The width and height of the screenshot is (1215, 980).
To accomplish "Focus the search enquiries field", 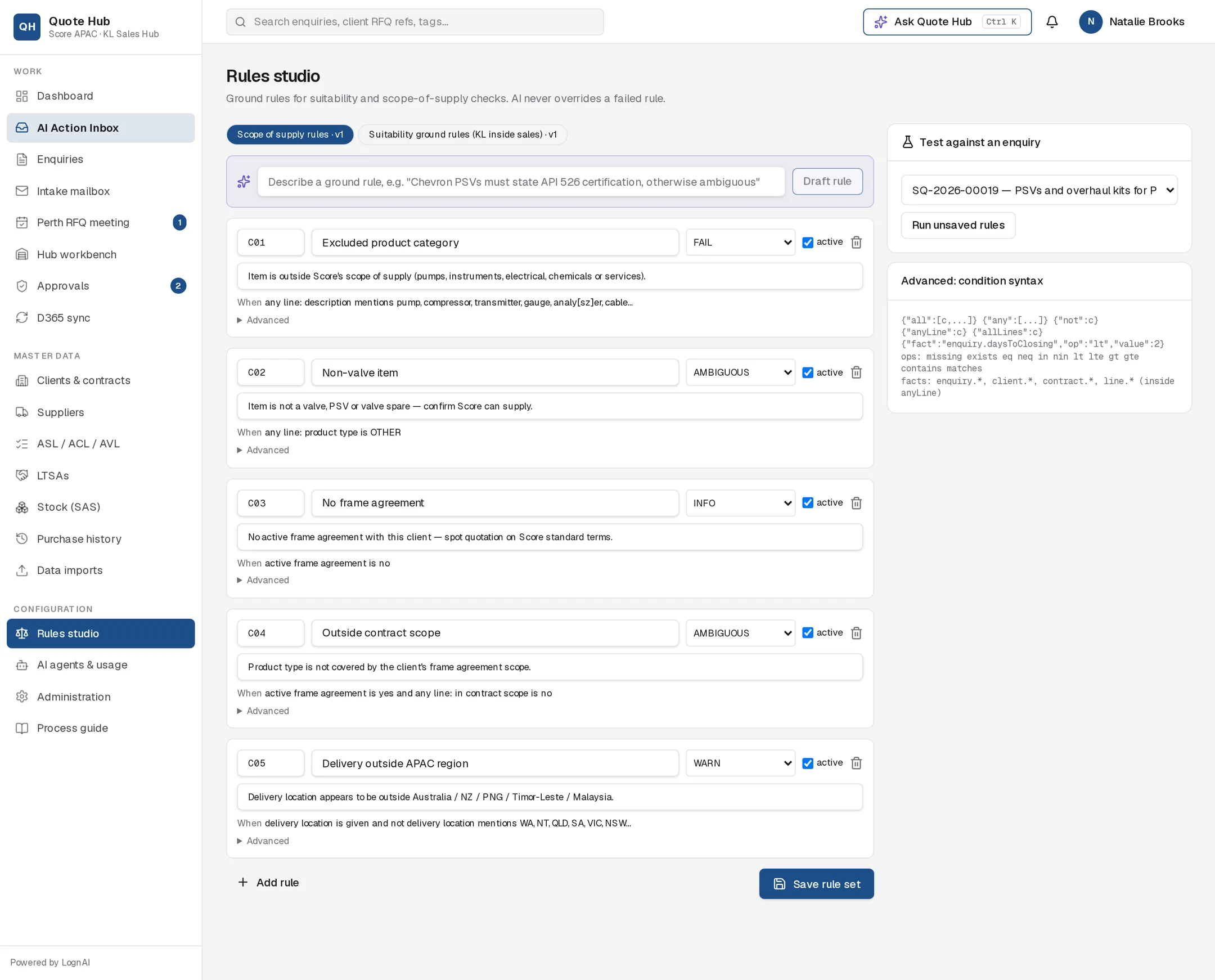I will 415,22.
